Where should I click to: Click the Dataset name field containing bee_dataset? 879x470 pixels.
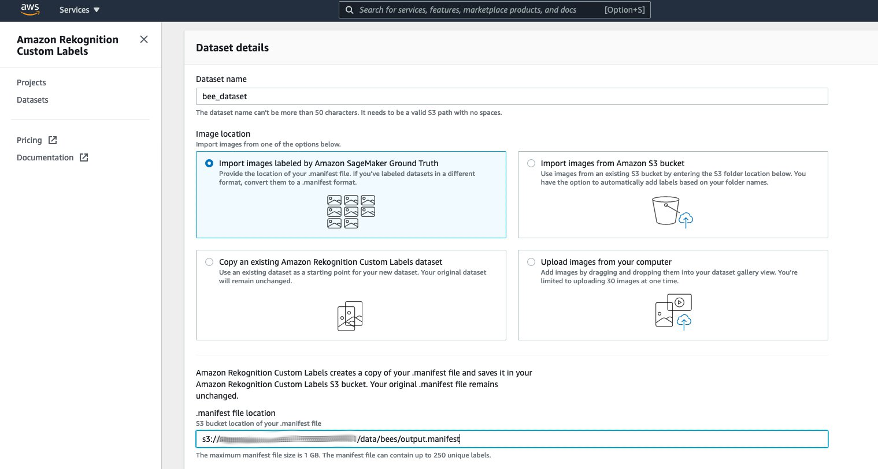click(512, 96)
